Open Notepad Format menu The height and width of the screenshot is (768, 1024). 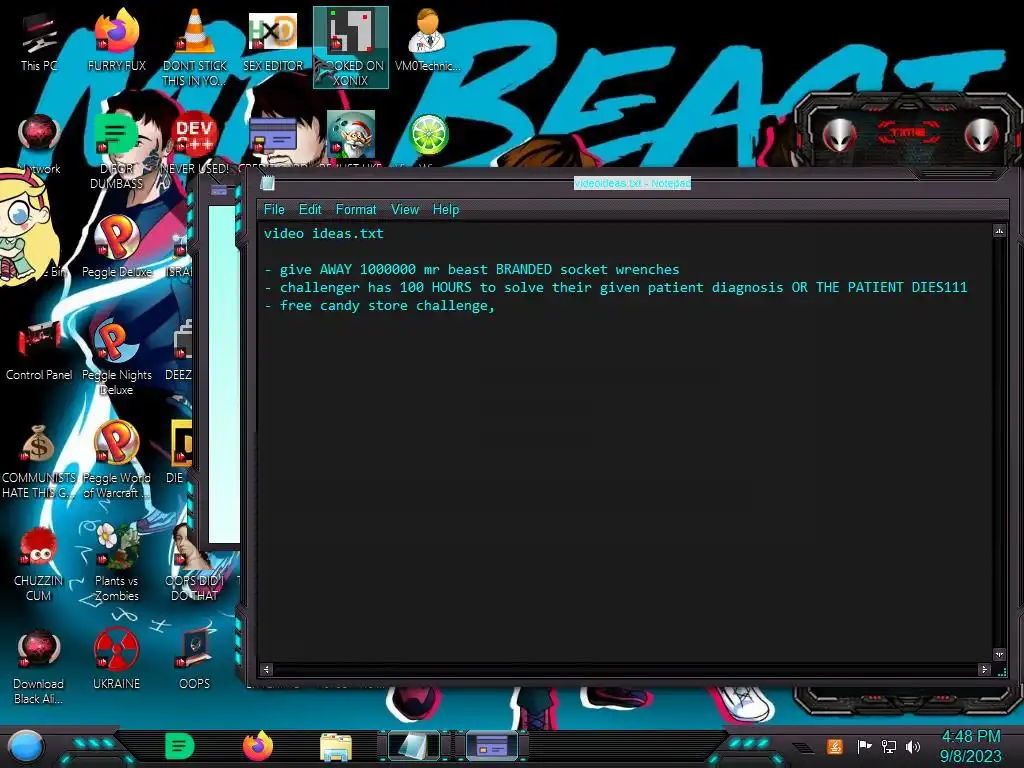coord(355,209)
